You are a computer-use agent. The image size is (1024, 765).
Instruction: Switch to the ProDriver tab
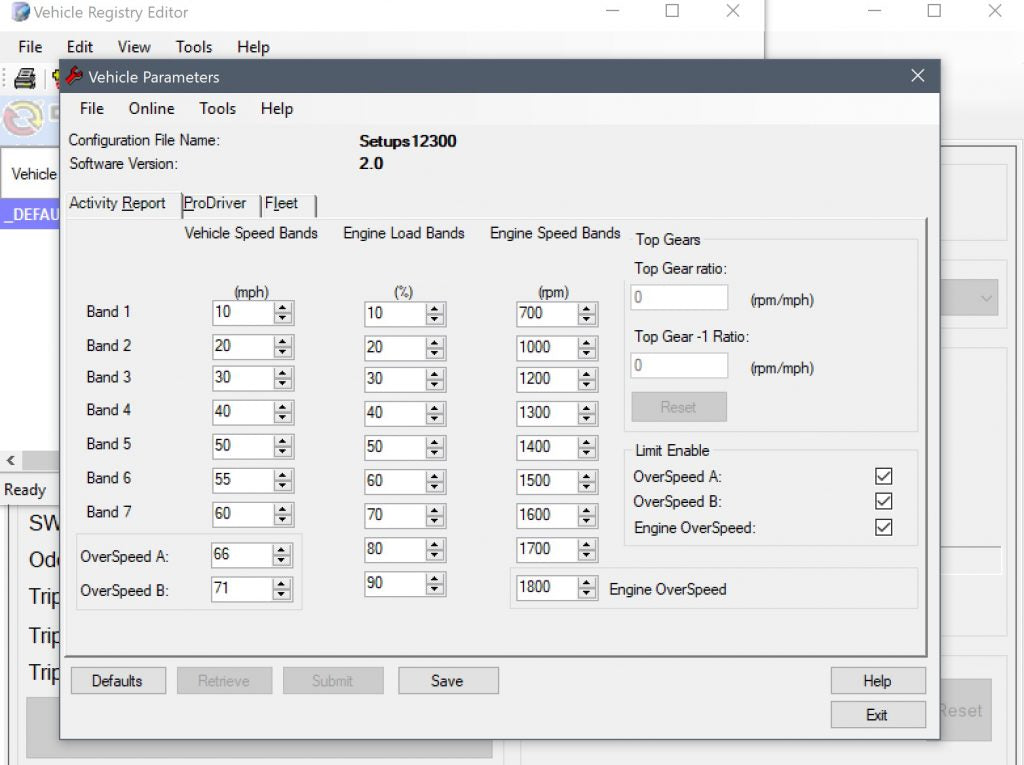tap(215, 204)
